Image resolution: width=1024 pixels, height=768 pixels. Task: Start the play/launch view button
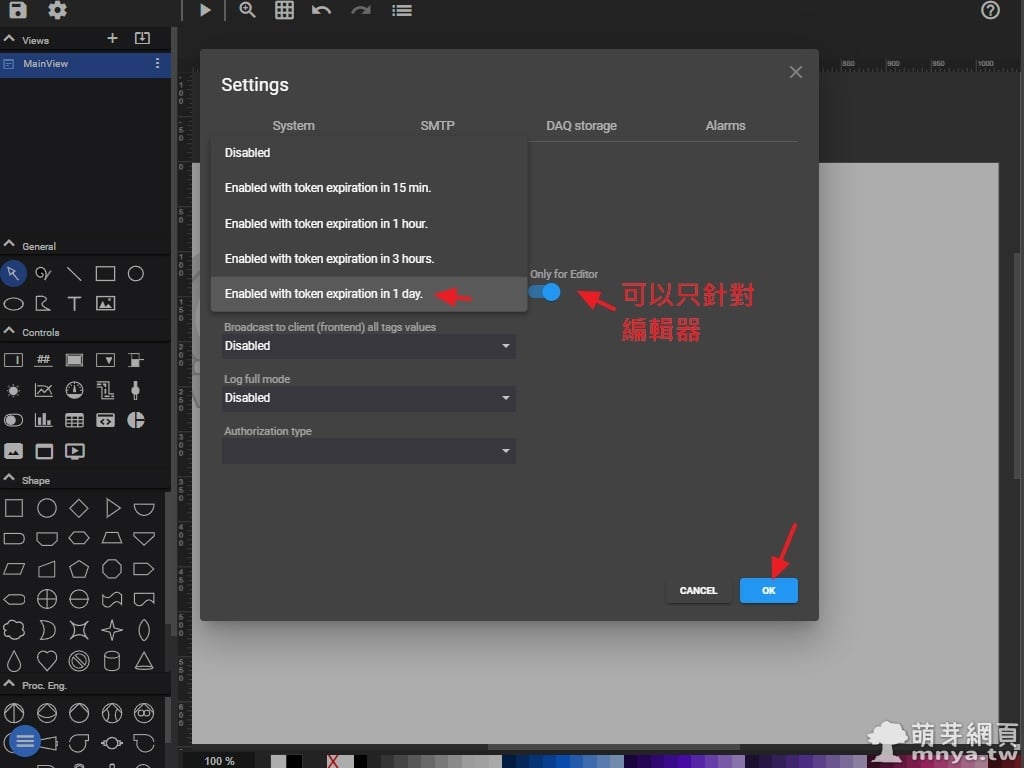click(205, 10)
